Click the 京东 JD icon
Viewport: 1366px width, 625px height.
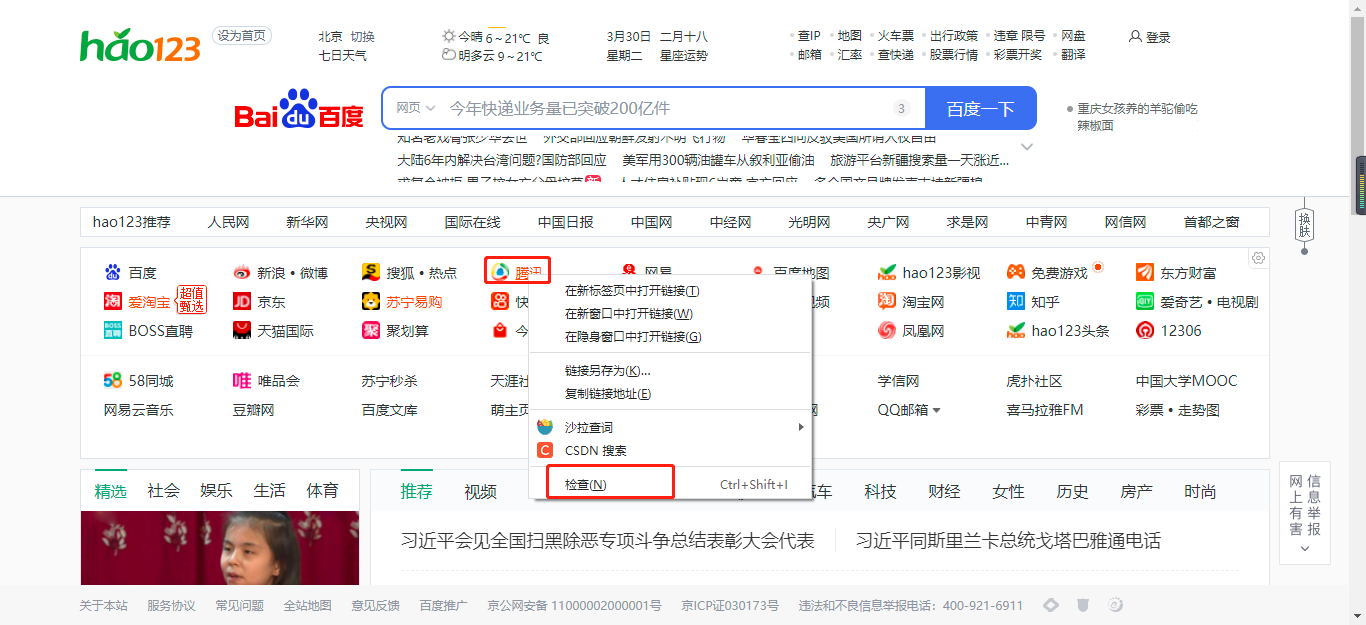tap(241, 301)
